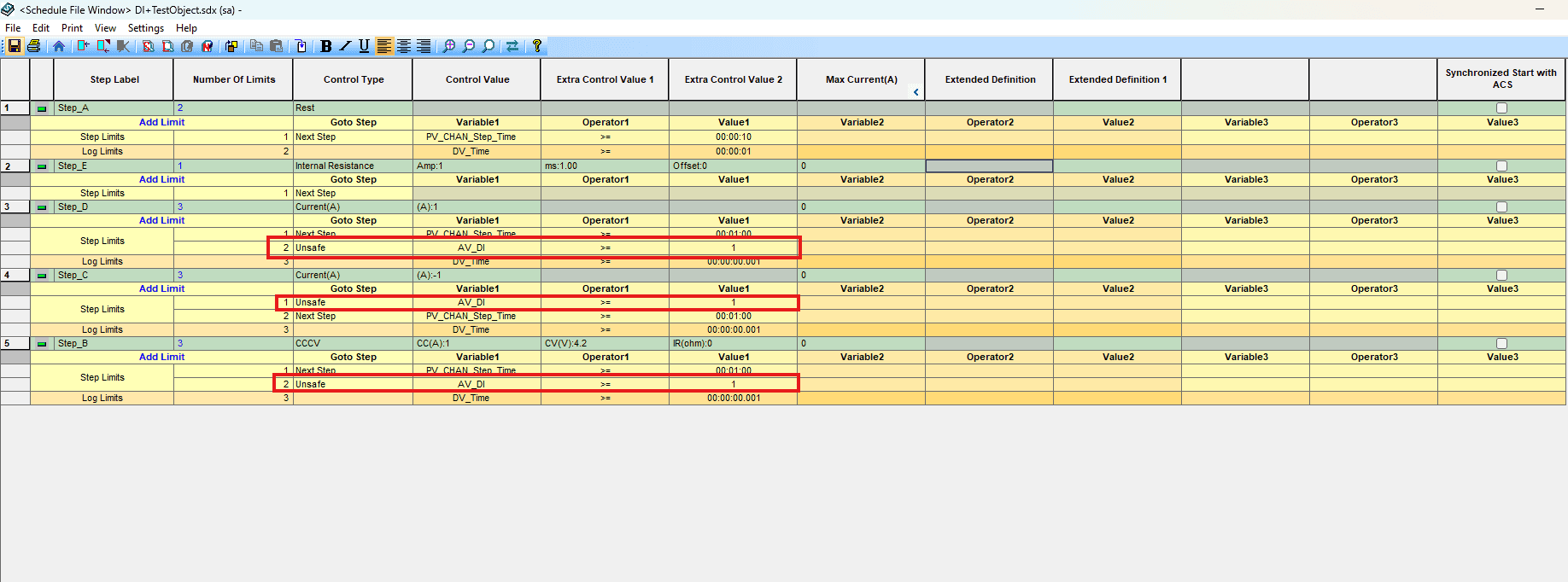
Task: Collapse Step_A using its green minus box
Action: (42, 108)
